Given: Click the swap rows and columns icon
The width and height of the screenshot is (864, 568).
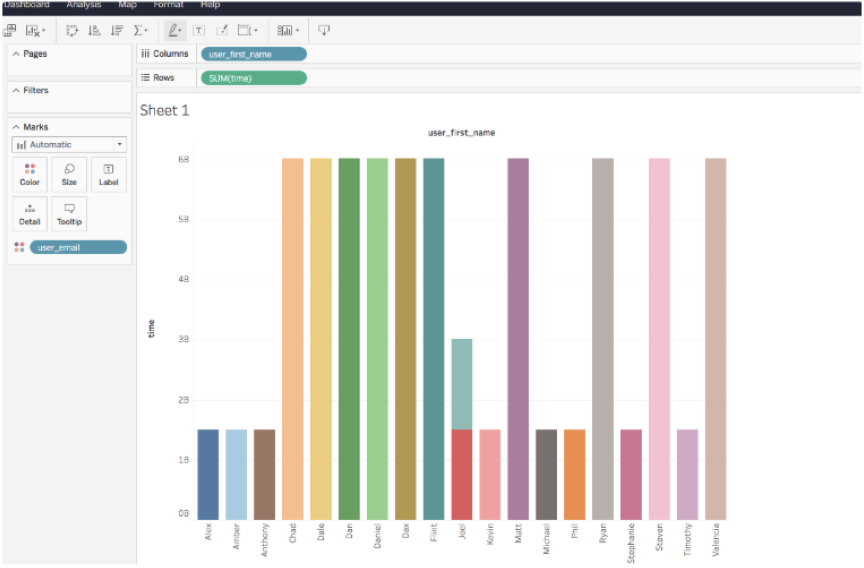Looking at the screenshot, I should (72, 30).
